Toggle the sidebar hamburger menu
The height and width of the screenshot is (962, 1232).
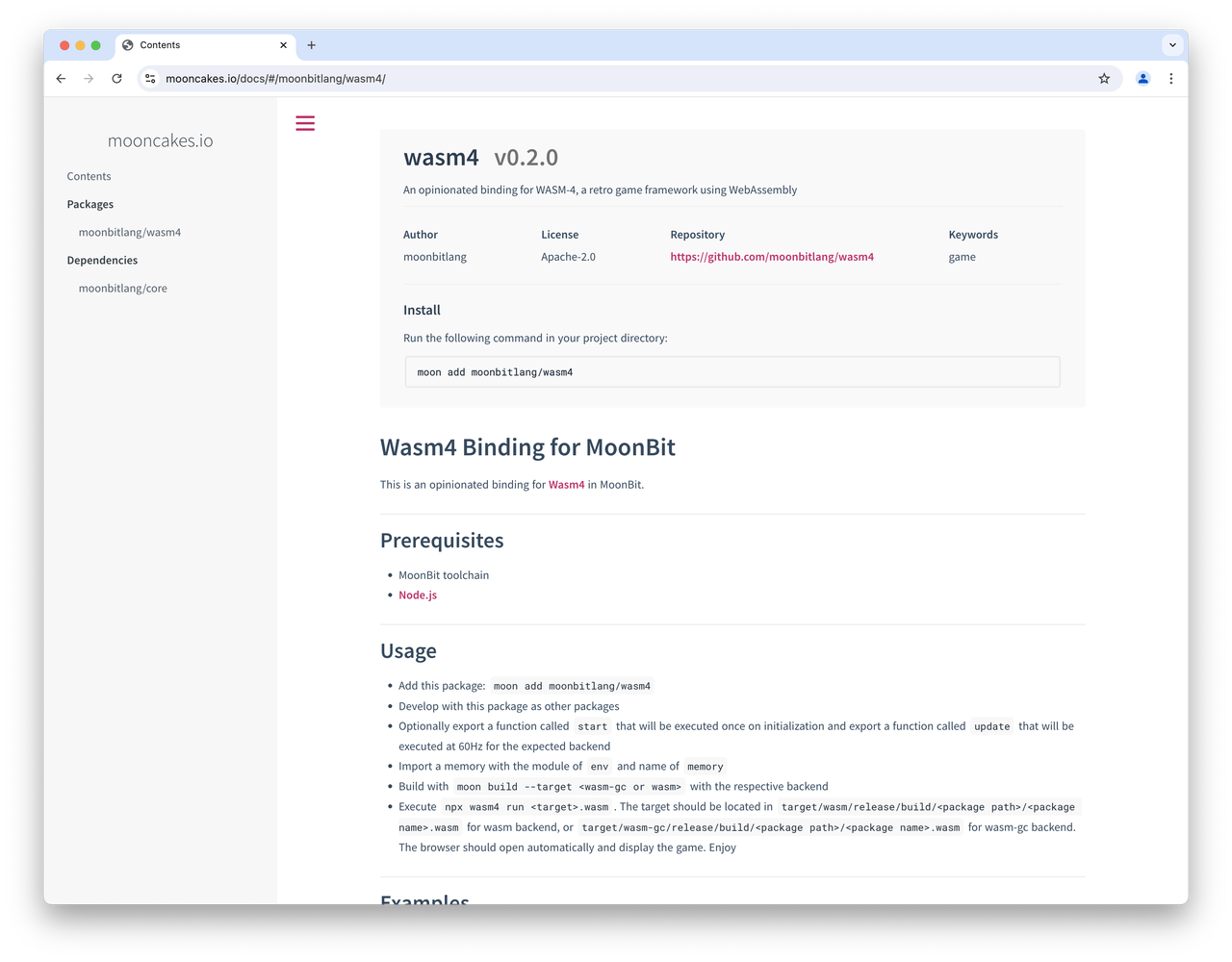coord(305,123)
